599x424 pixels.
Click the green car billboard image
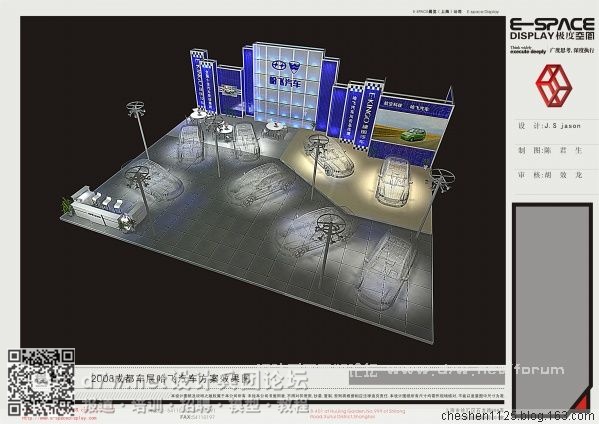tap(408, 130)
